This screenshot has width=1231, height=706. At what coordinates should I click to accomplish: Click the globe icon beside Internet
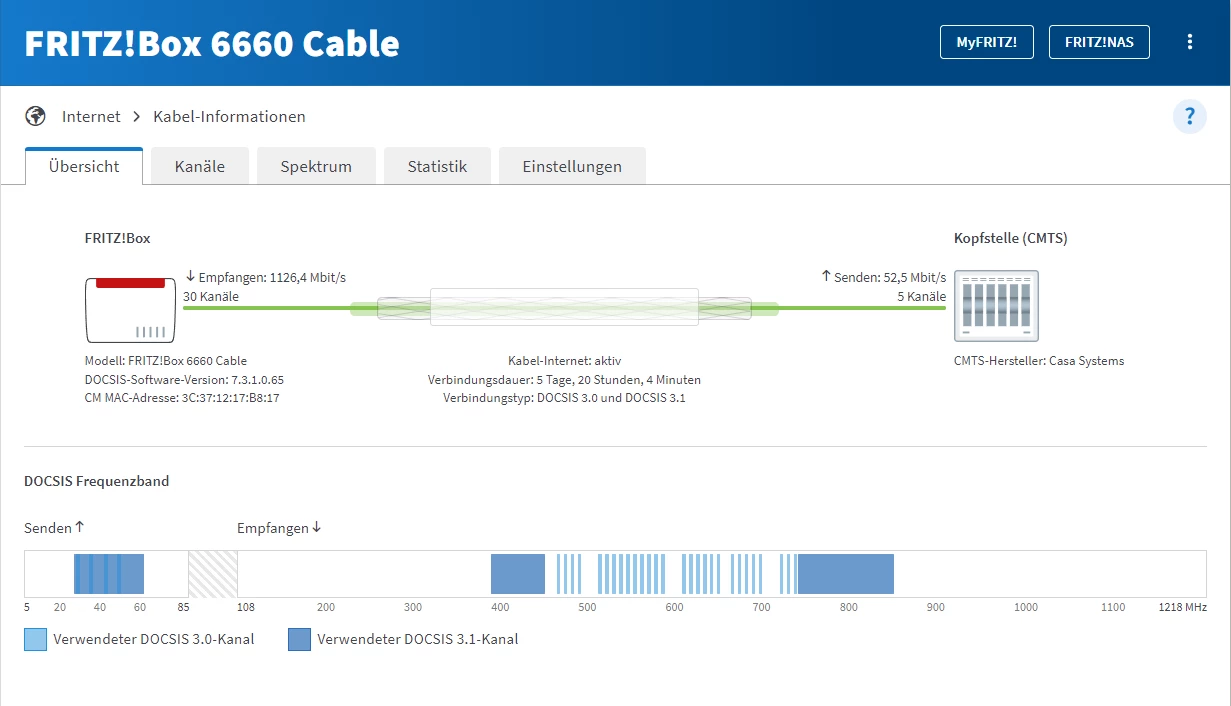[36, 116]
